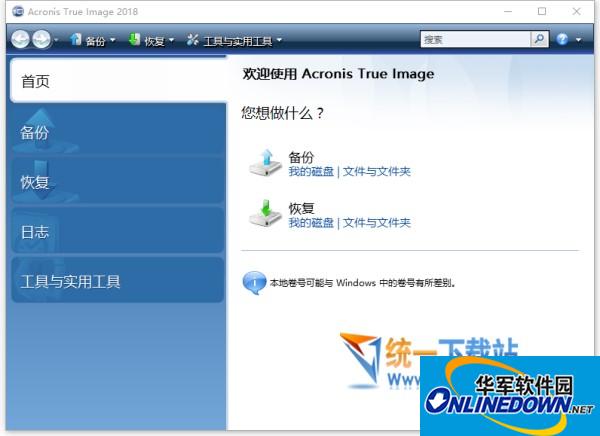
Task: Click the 工具与实用工具 toolbar icon
Action: click(193, 39)
